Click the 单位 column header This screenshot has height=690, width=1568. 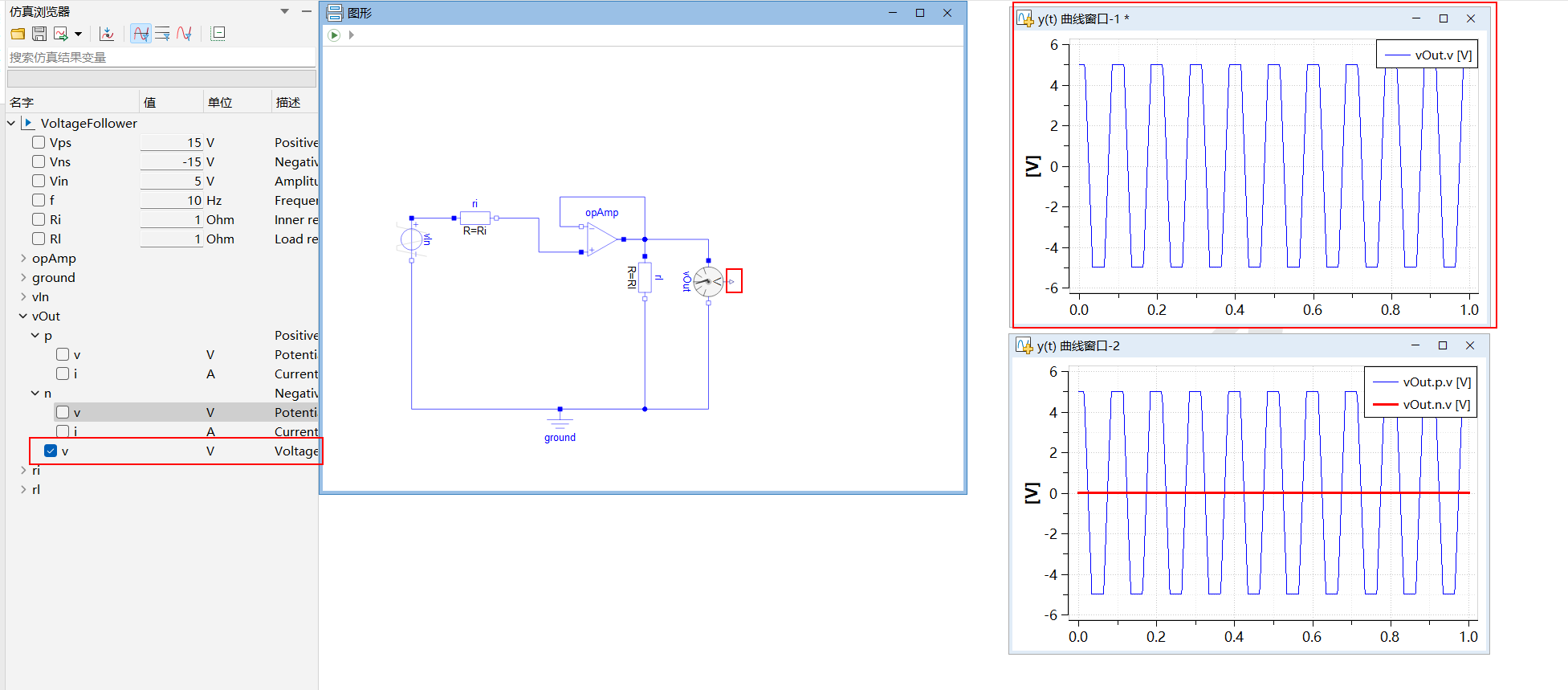click(220, 102)
